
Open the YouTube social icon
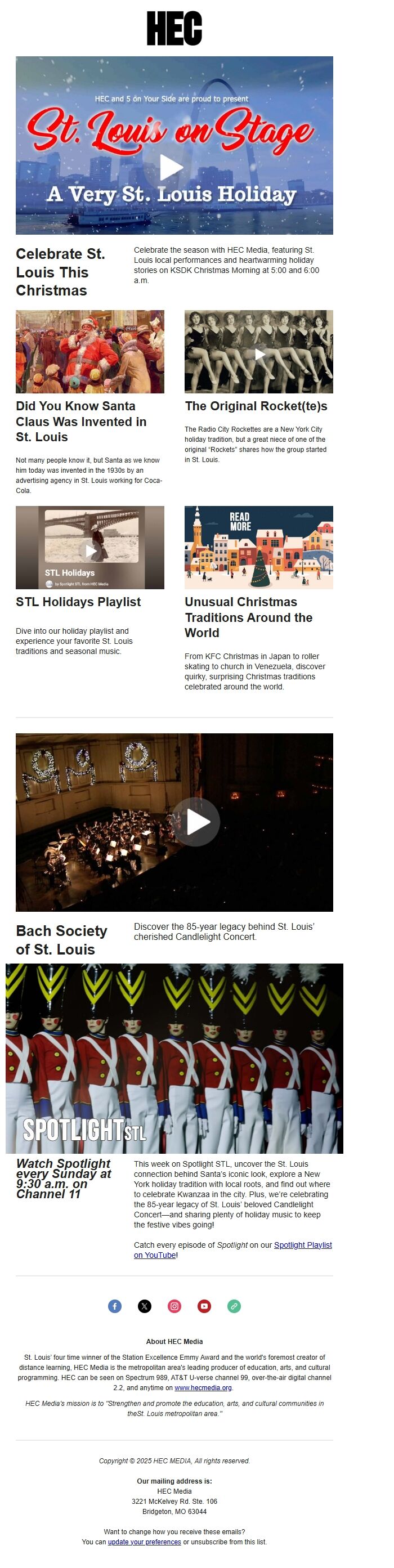click(204, 1306)
